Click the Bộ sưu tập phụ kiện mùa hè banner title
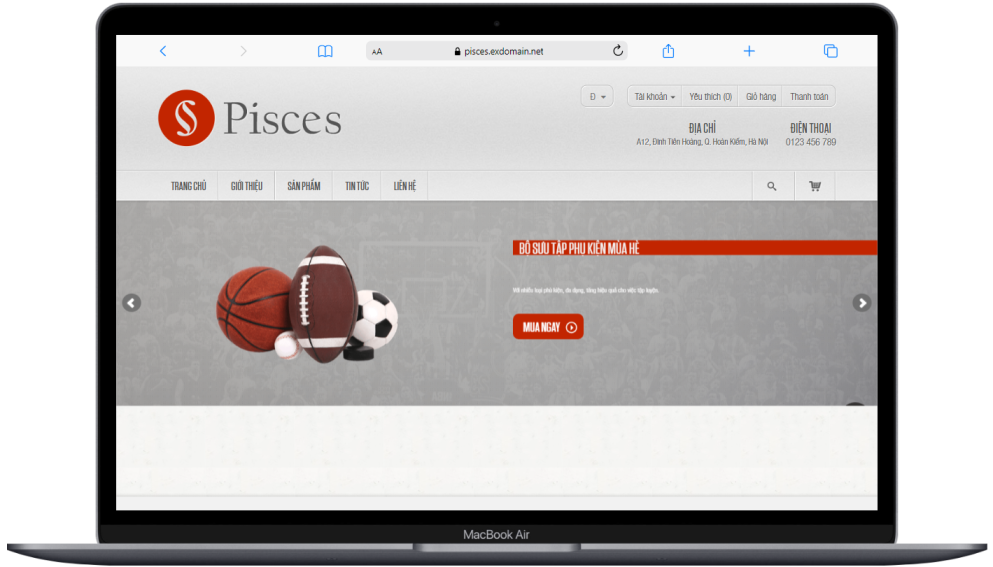 point(579,248)
